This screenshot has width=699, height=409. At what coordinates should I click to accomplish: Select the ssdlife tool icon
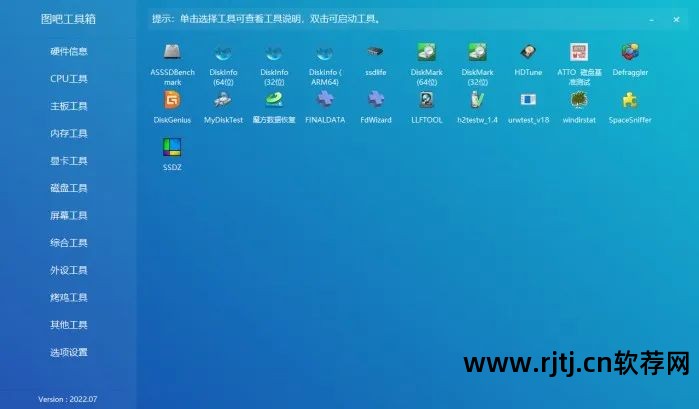(375, 52)
